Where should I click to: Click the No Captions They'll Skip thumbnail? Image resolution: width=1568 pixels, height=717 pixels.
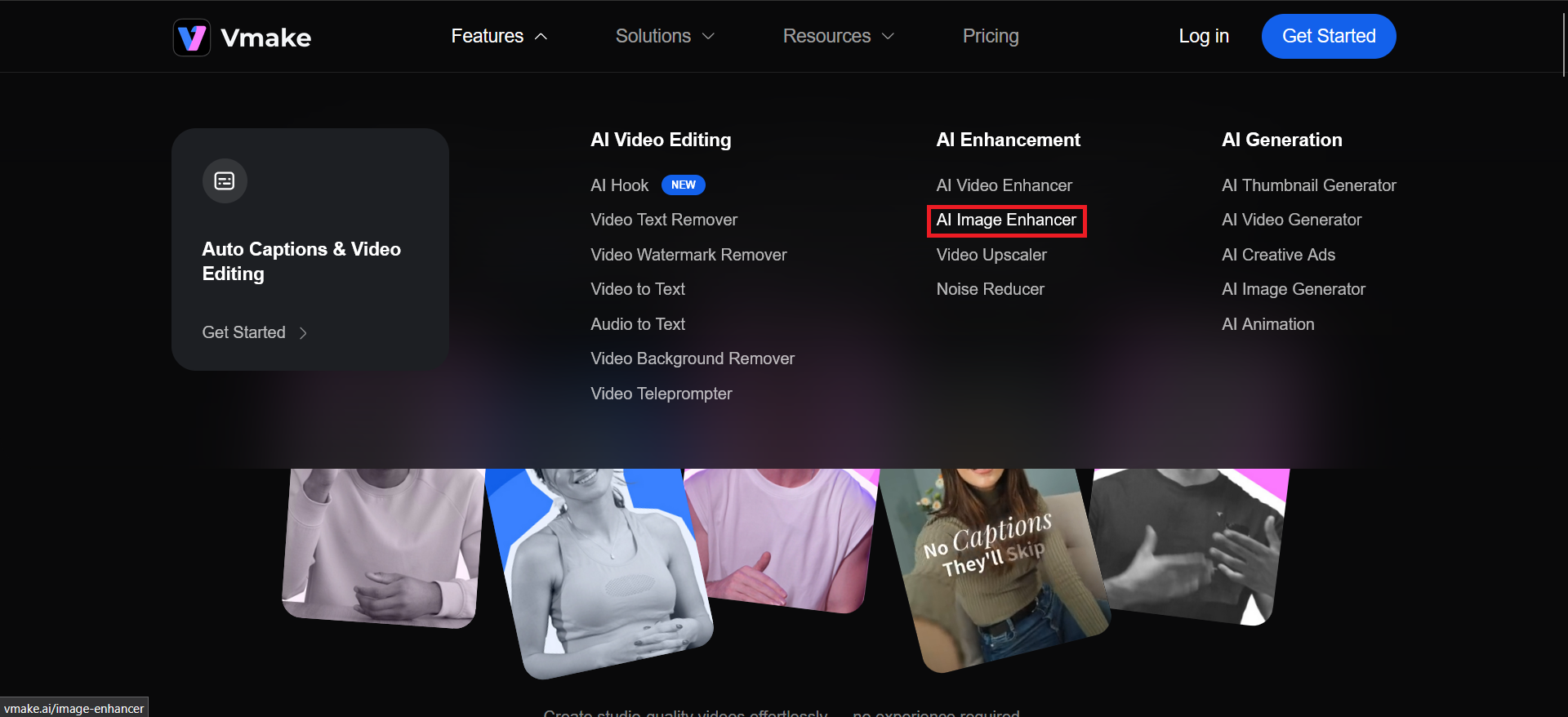pyautogui.click(x=992, y=563)
